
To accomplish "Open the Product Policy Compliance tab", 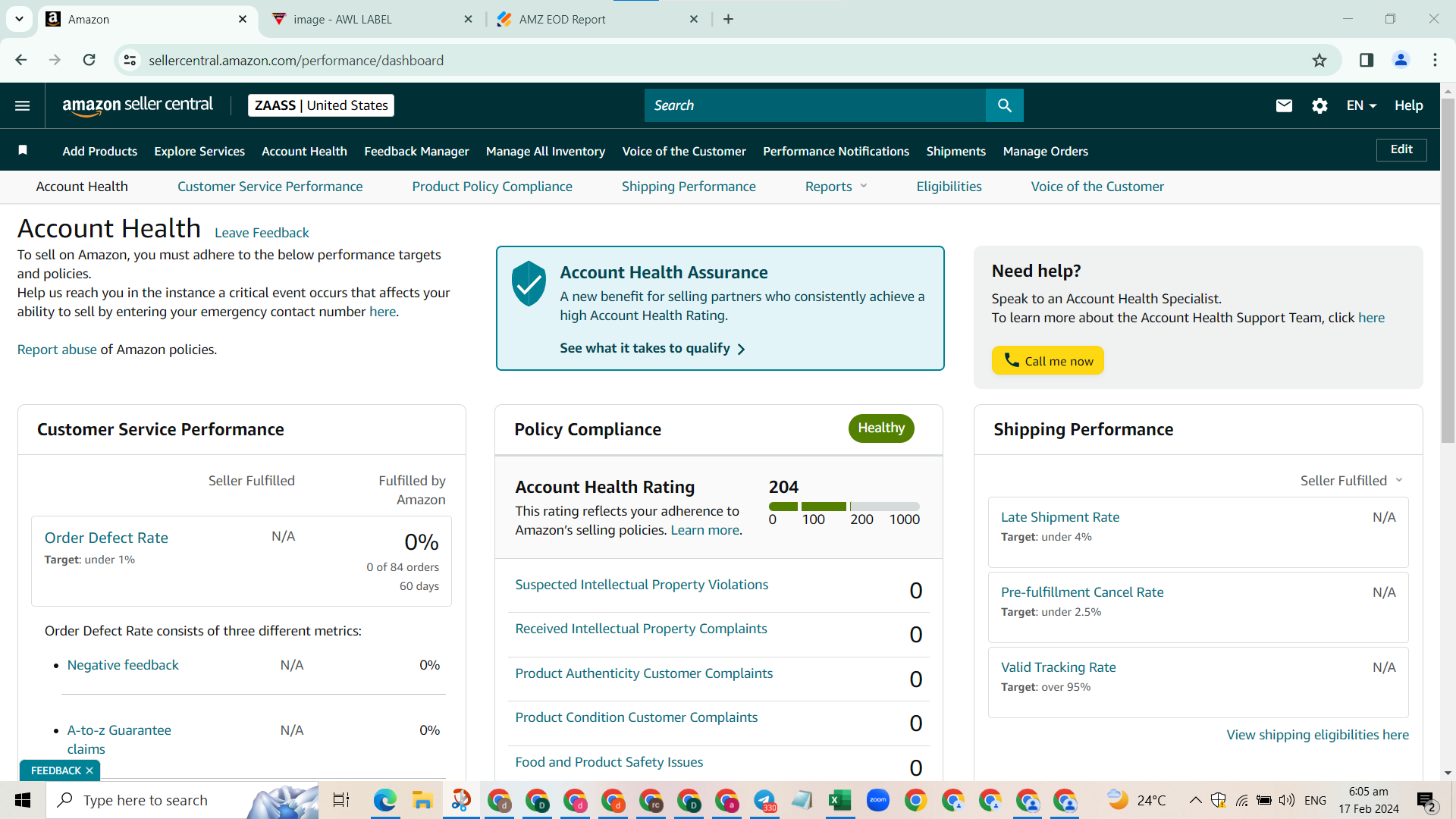I will tap(492, 187).
